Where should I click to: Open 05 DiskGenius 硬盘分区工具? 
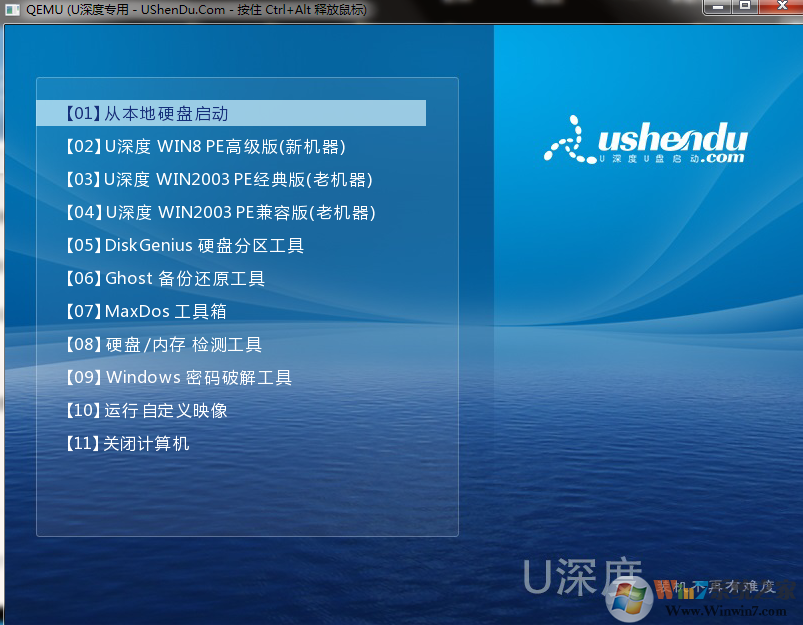[x=184, y=245]
